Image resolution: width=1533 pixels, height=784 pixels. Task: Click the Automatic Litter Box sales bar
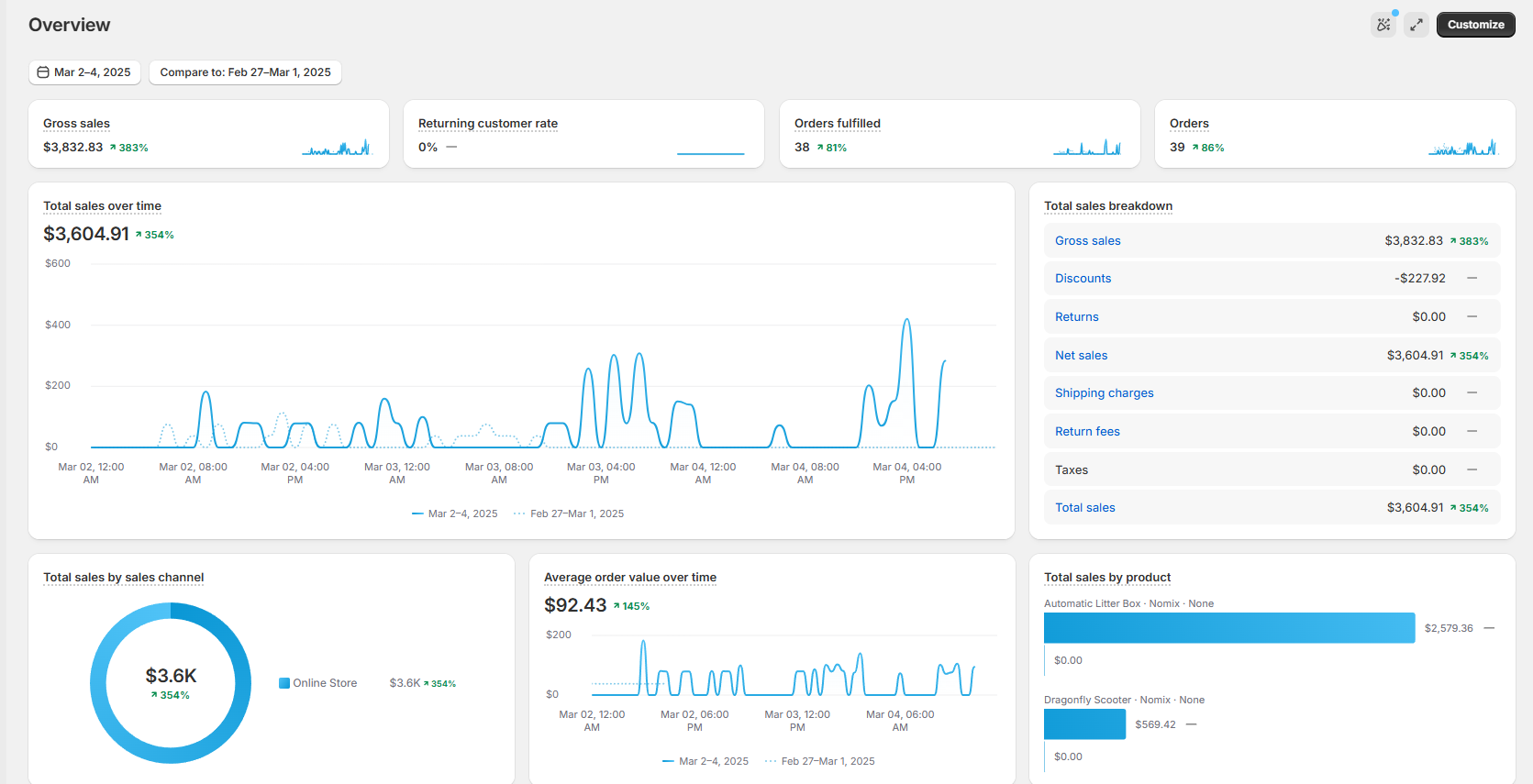point(1228,628)
